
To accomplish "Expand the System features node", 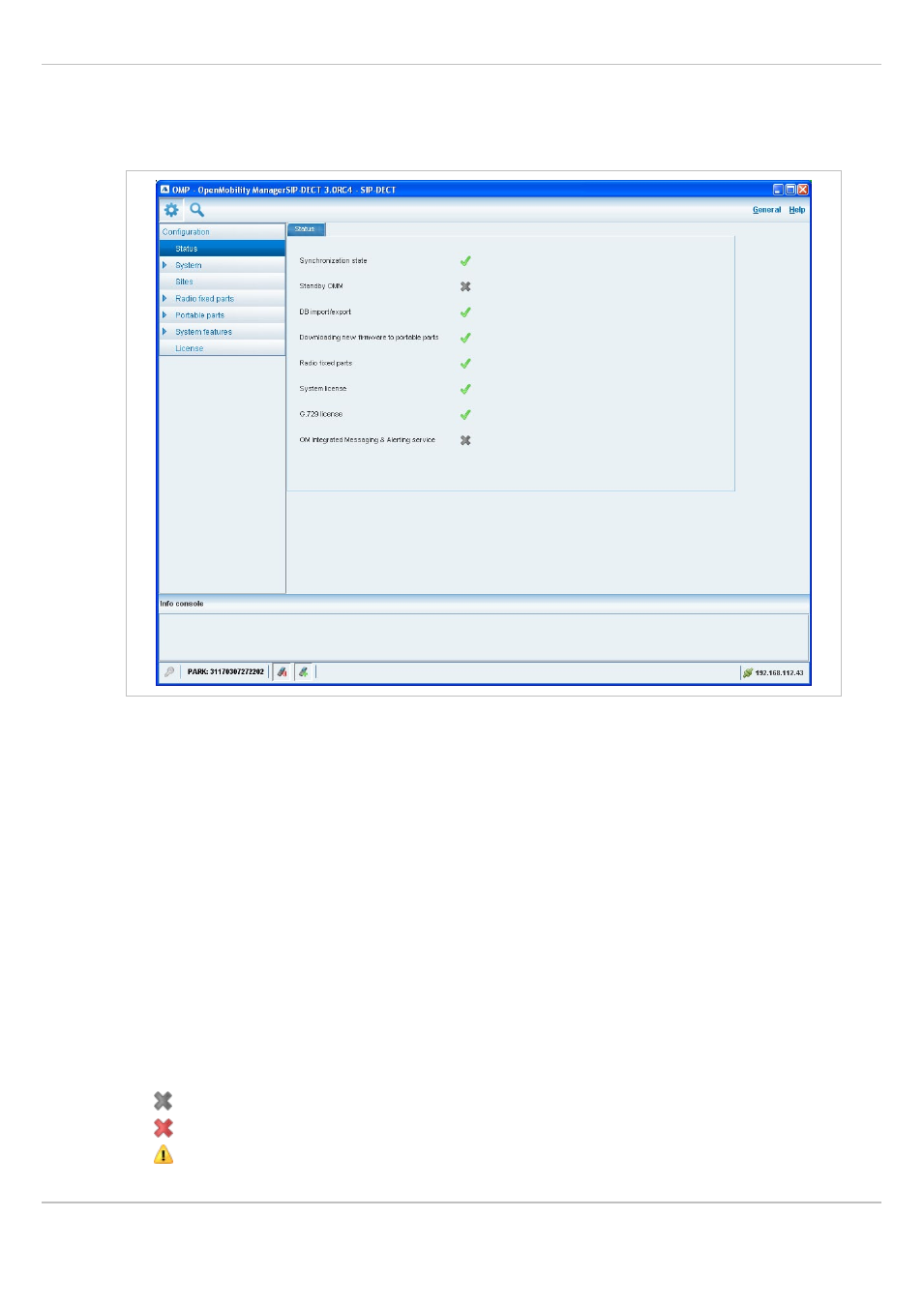I will pyautogui.click(x=164, y=332).
